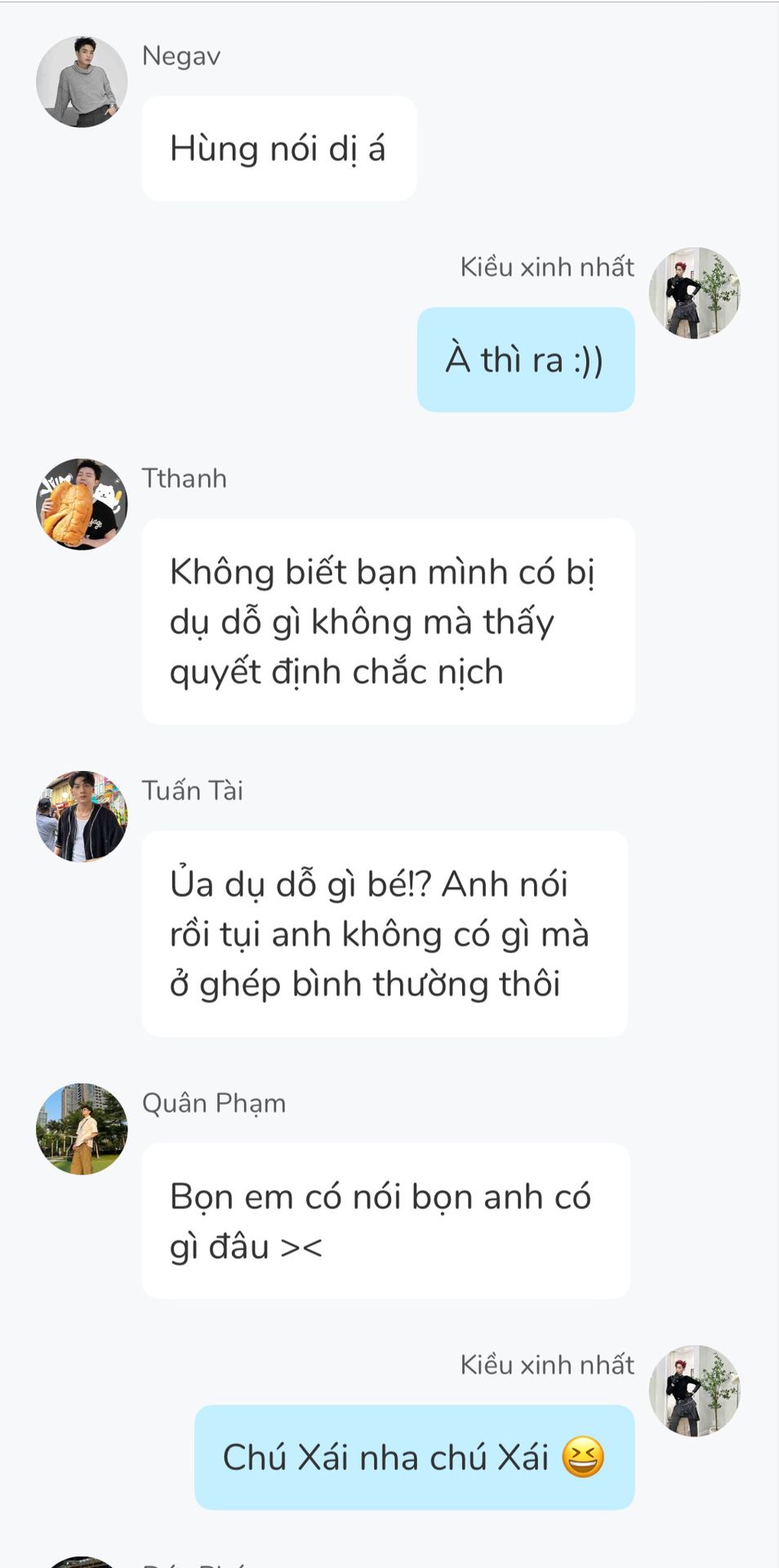
Task: Tap Tthanh's avatar holding bread
Action: click(82, 504)
